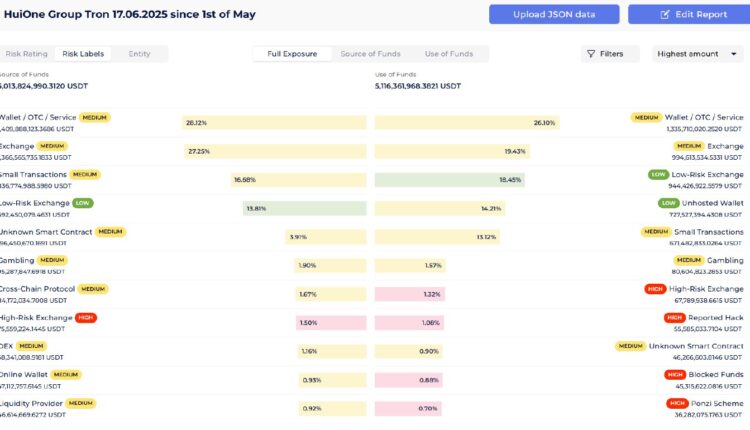Open the Full Exposure tab
This screenshot has height=430, width=750.
tap(292, 54)
